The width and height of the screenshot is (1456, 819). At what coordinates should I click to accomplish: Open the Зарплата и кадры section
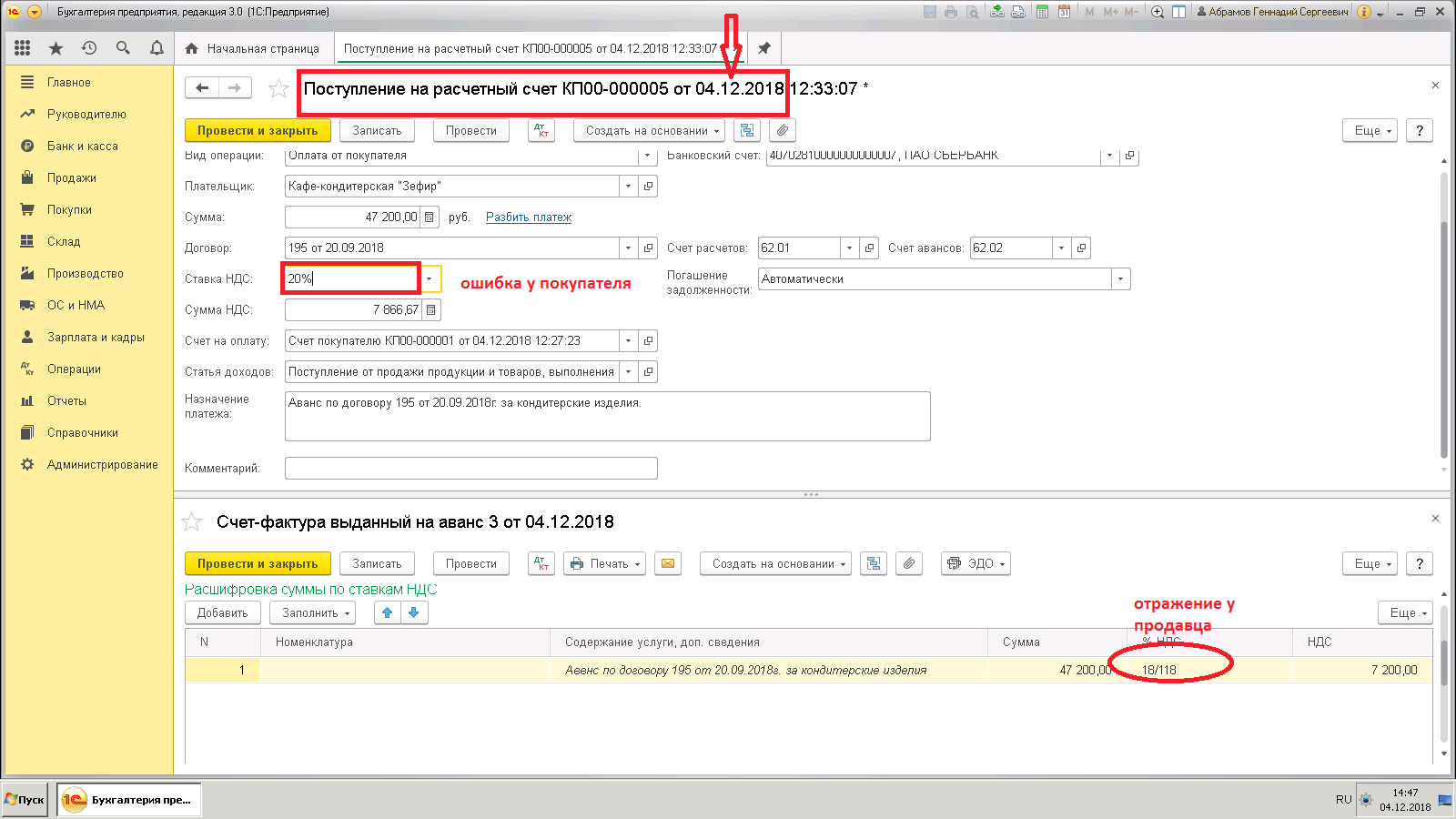(x=96, y=337)
